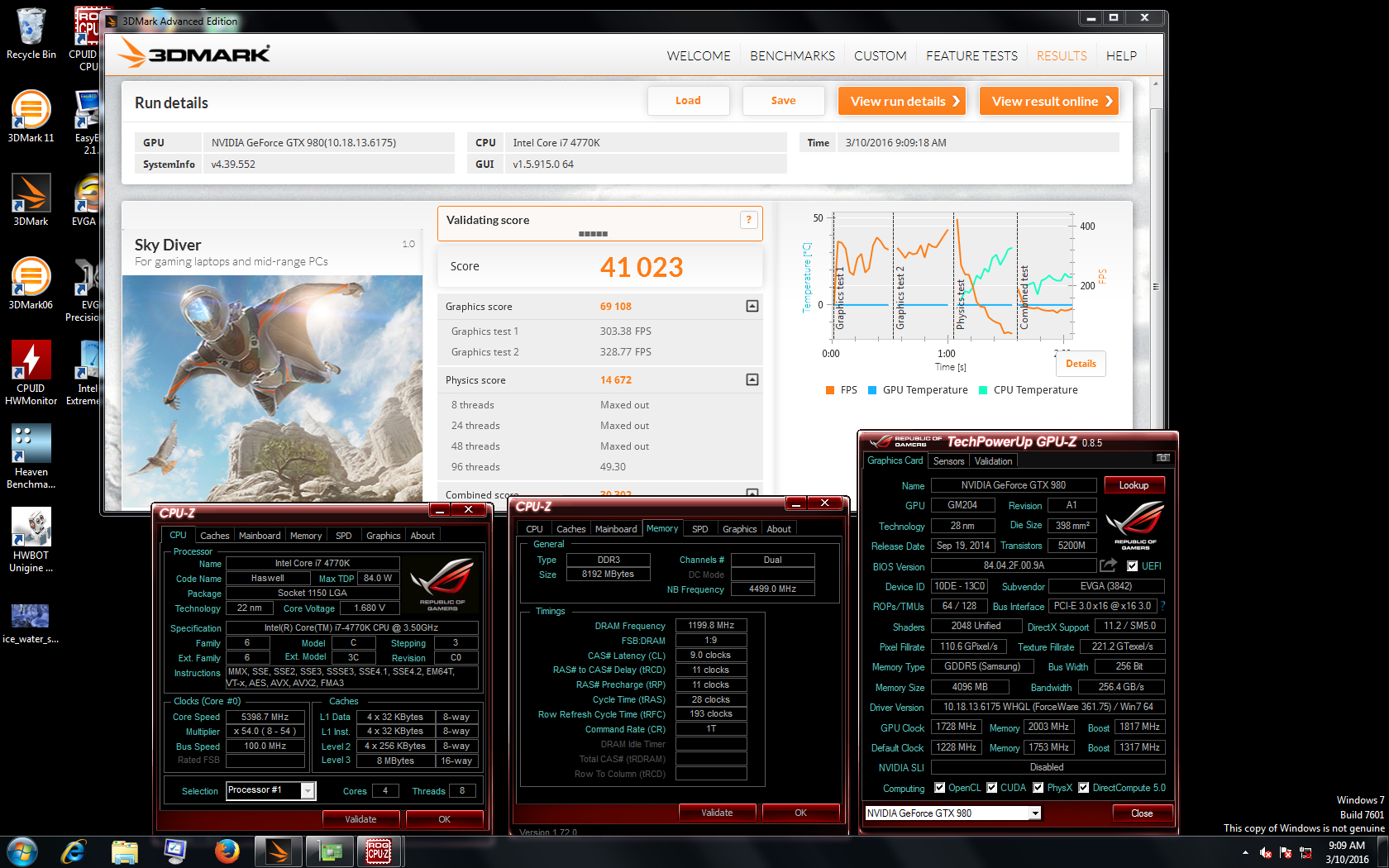
Task: Click the Lookup button in GPU-Z
Action: (x=1134, y=485)
